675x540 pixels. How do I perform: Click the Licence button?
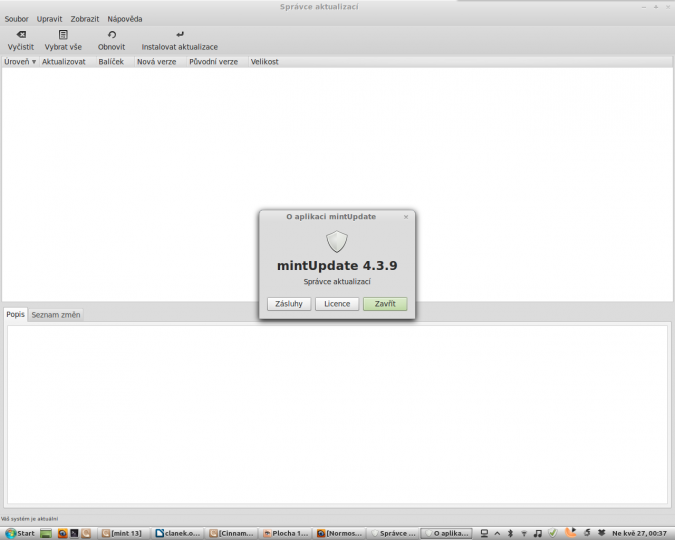click(337, 304)
